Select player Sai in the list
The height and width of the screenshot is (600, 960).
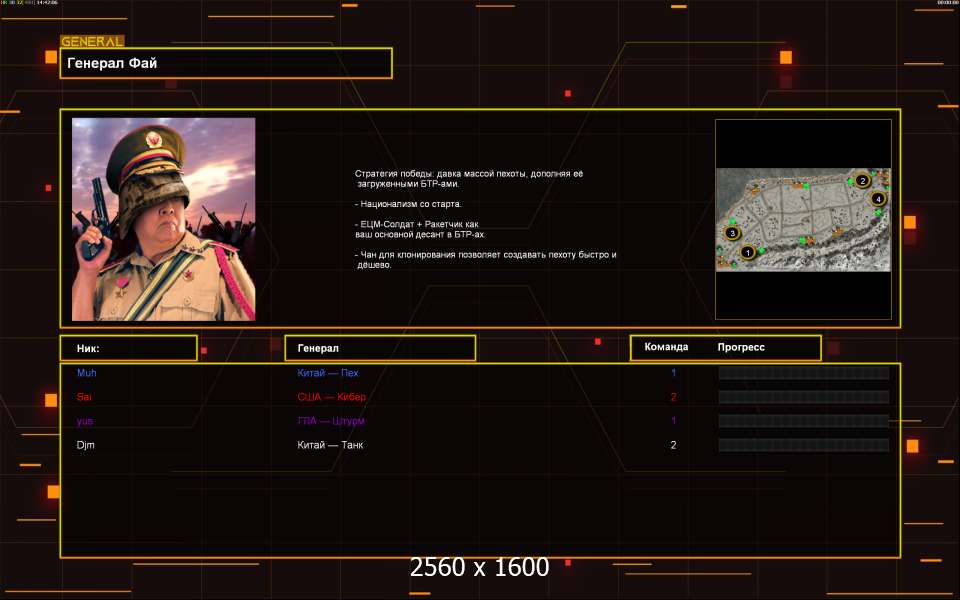point(84,397)
